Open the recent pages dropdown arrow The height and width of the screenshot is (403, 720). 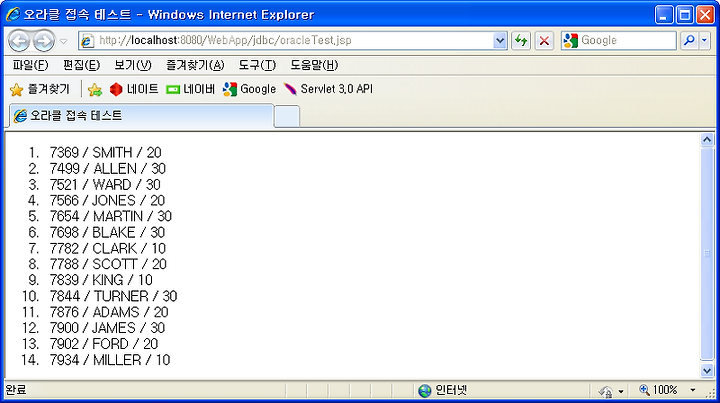pos(64,41)
